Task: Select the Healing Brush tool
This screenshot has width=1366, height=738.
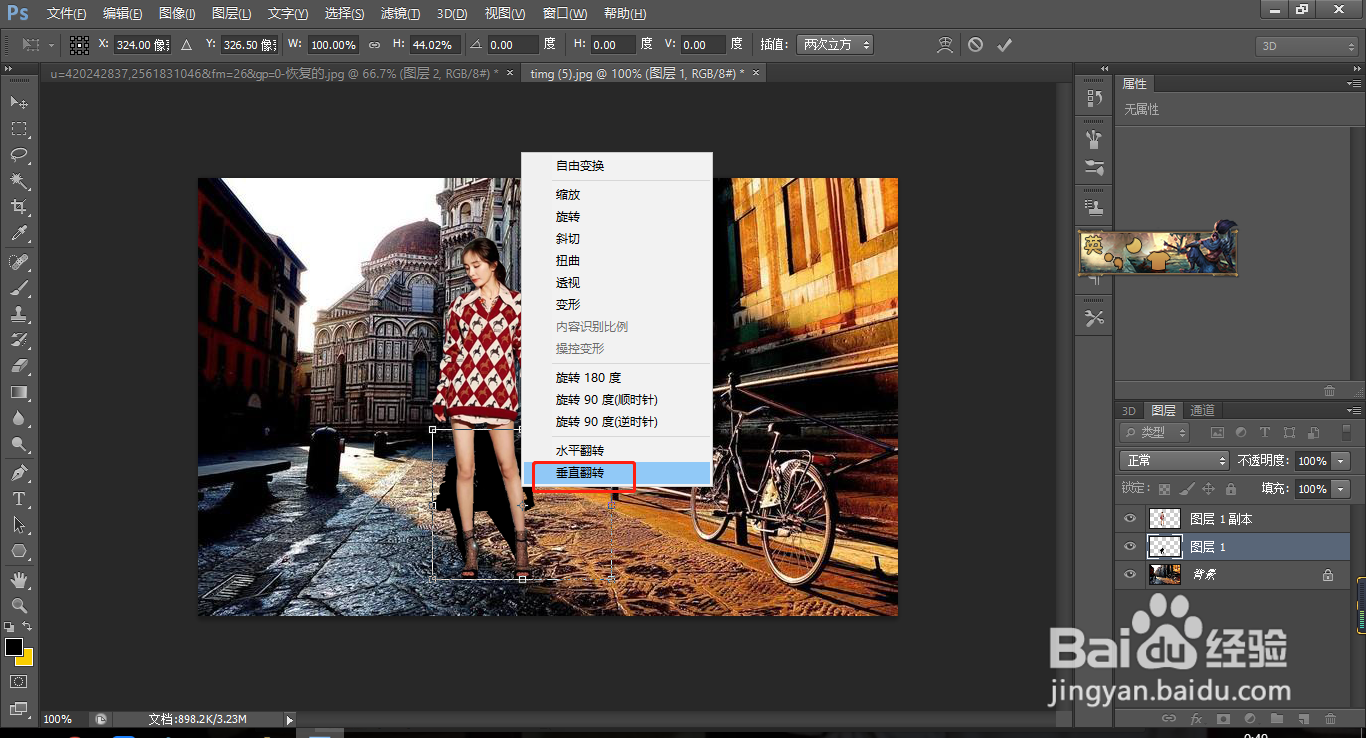Action: pos(19,262)
